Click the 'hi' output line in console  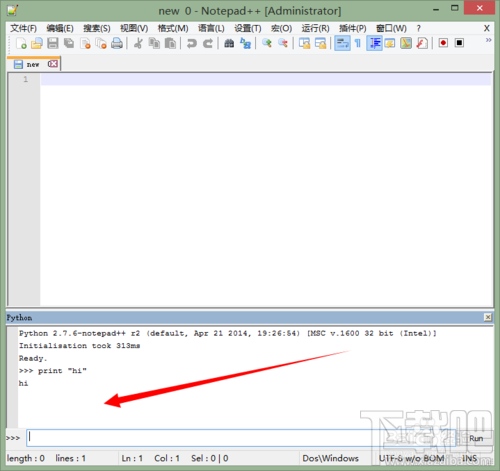(x=23, y=383)
